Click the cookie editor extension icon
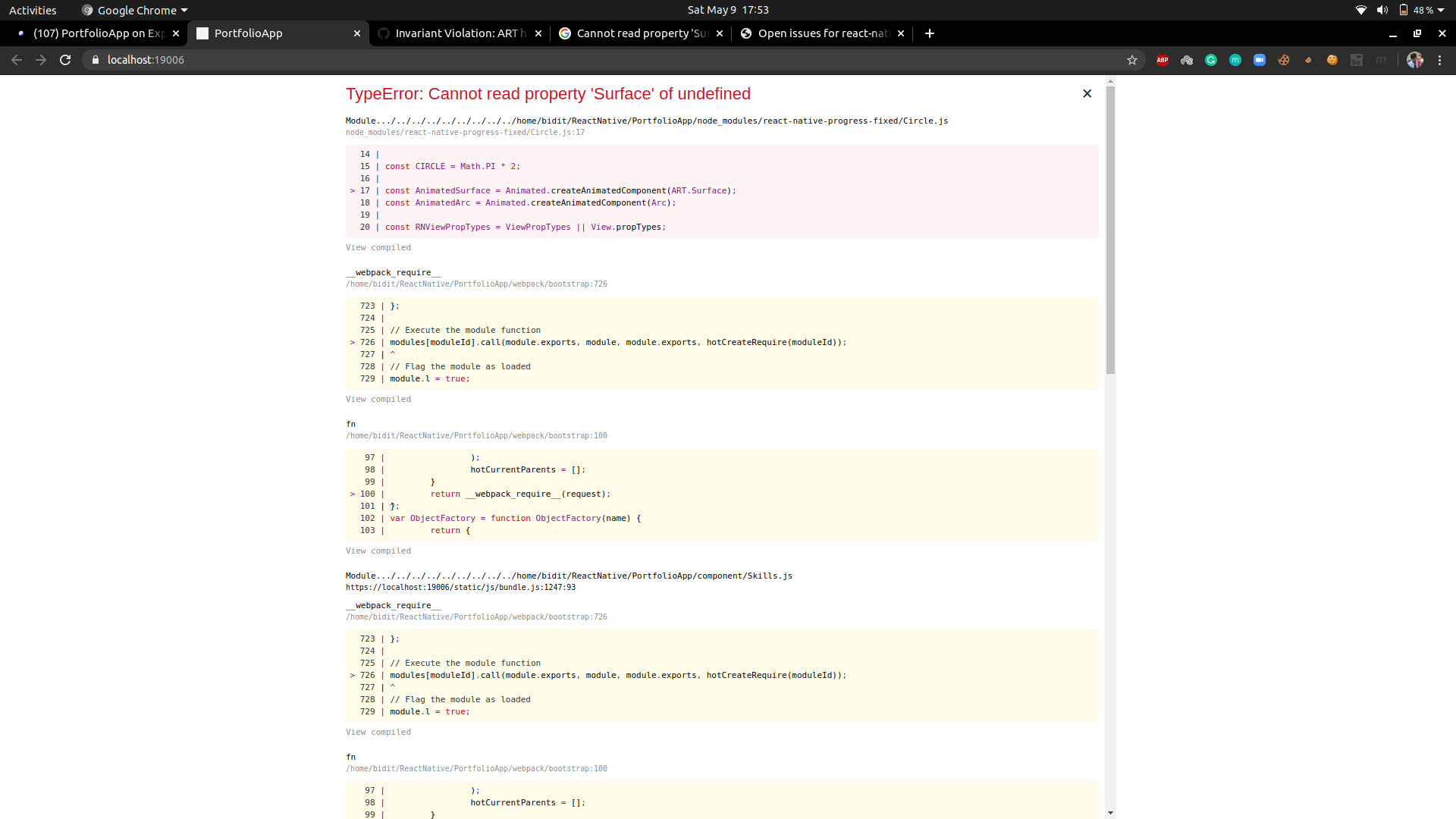The width and height of the screenshot is (1456, 819). [1284, 60]
